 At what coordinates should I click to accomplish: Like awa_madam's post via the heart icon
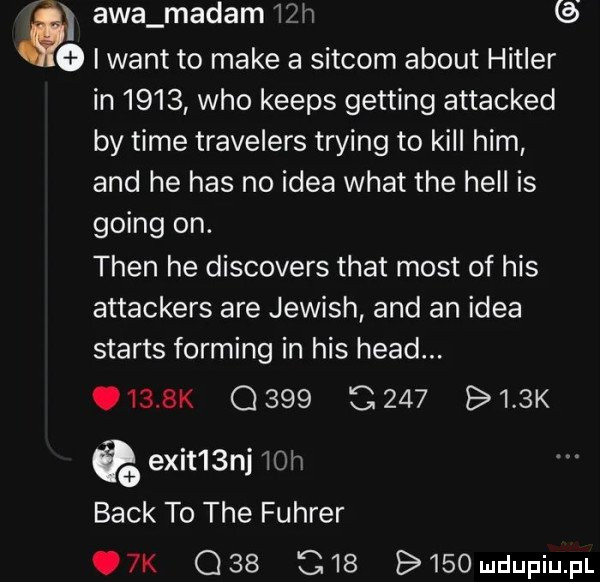[107, 399]
